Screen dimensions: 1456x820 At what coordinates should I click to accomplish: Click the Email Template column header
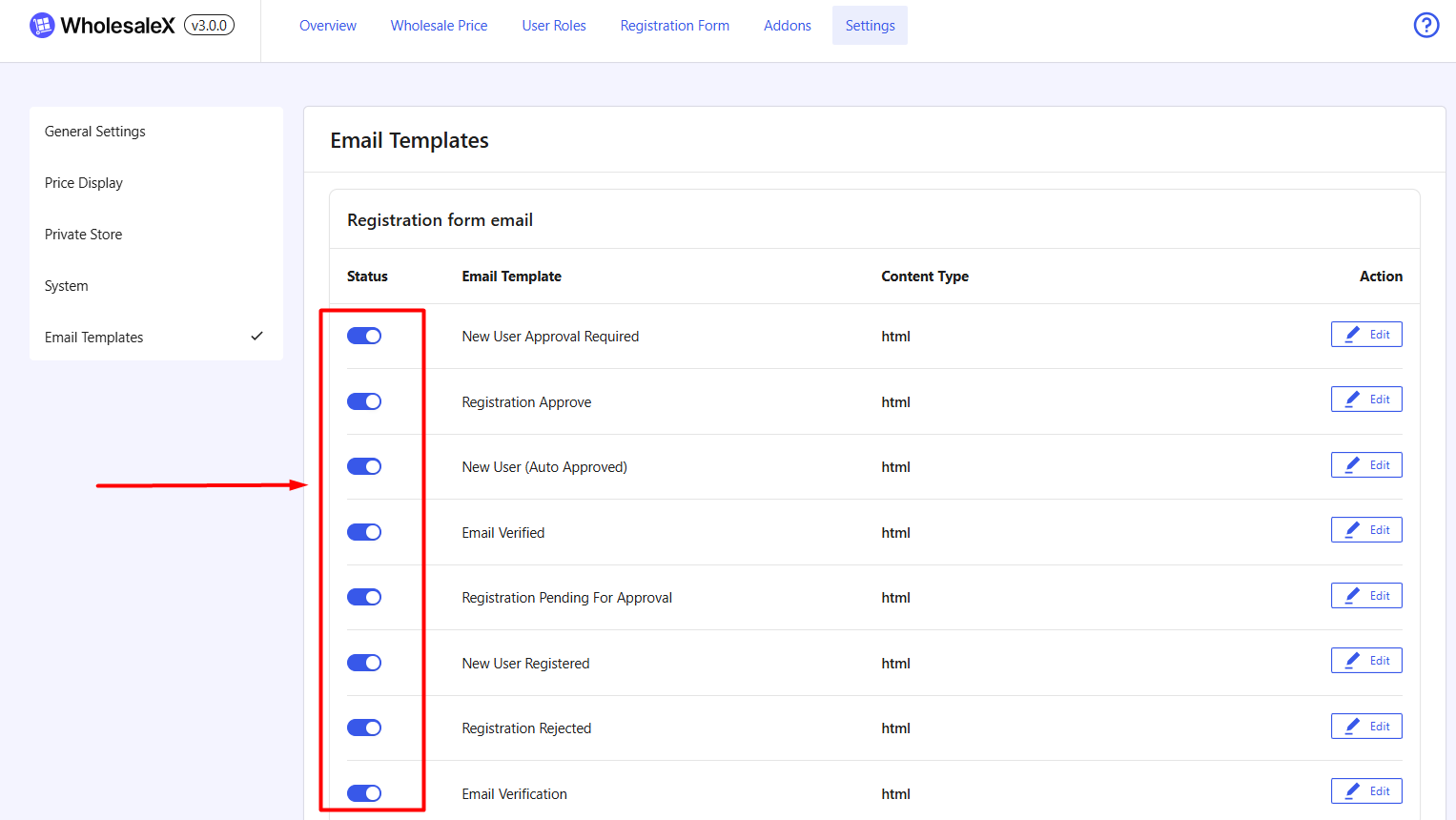click(511, 277)
